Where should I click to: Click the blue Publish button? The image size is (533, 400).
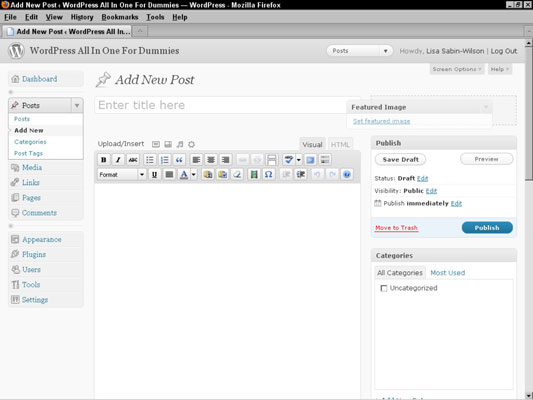pyautogui.click(x=487, y=228)
